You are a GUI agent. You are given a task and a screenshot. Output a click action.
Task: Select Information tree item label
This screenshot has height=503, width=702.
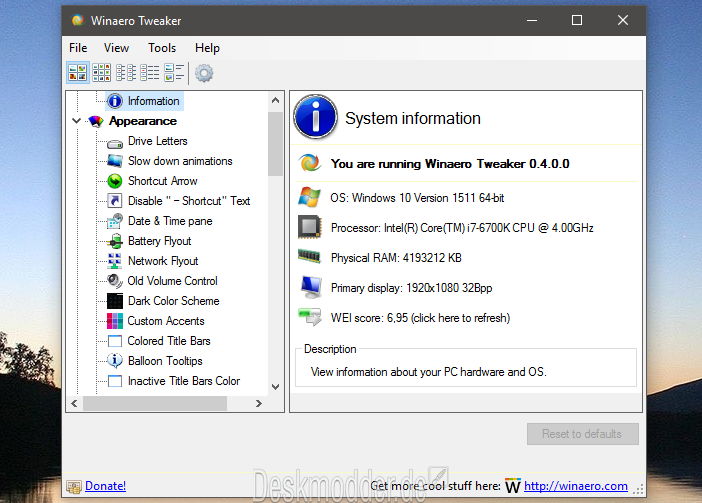(x=154, y=101)
